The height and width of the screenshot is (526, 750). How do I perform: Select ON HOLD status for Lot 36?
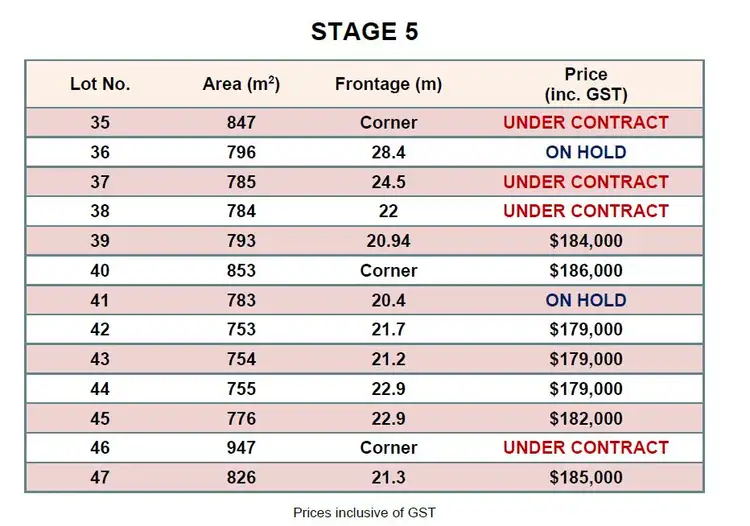click(x=585, y=153)
